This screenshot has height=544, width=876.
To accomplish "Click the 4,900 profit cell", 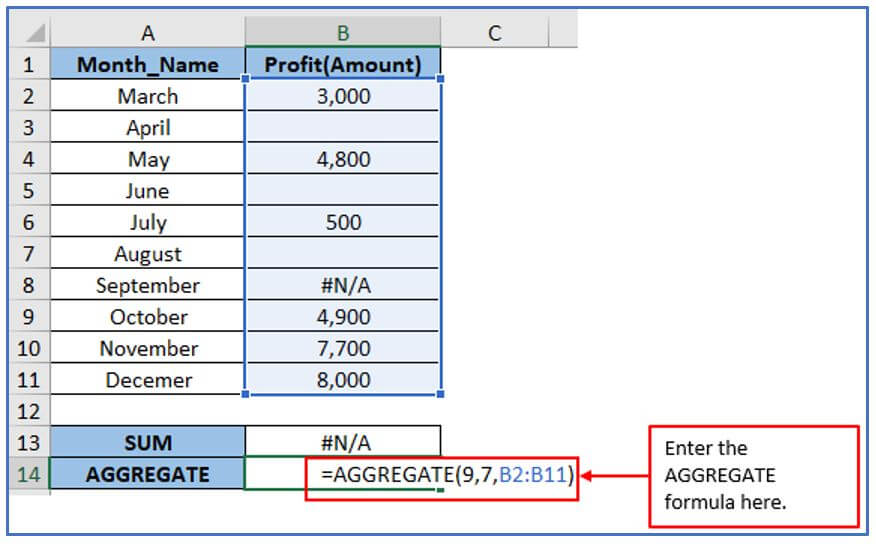I will pyautogui.click(x=342, y=316).
